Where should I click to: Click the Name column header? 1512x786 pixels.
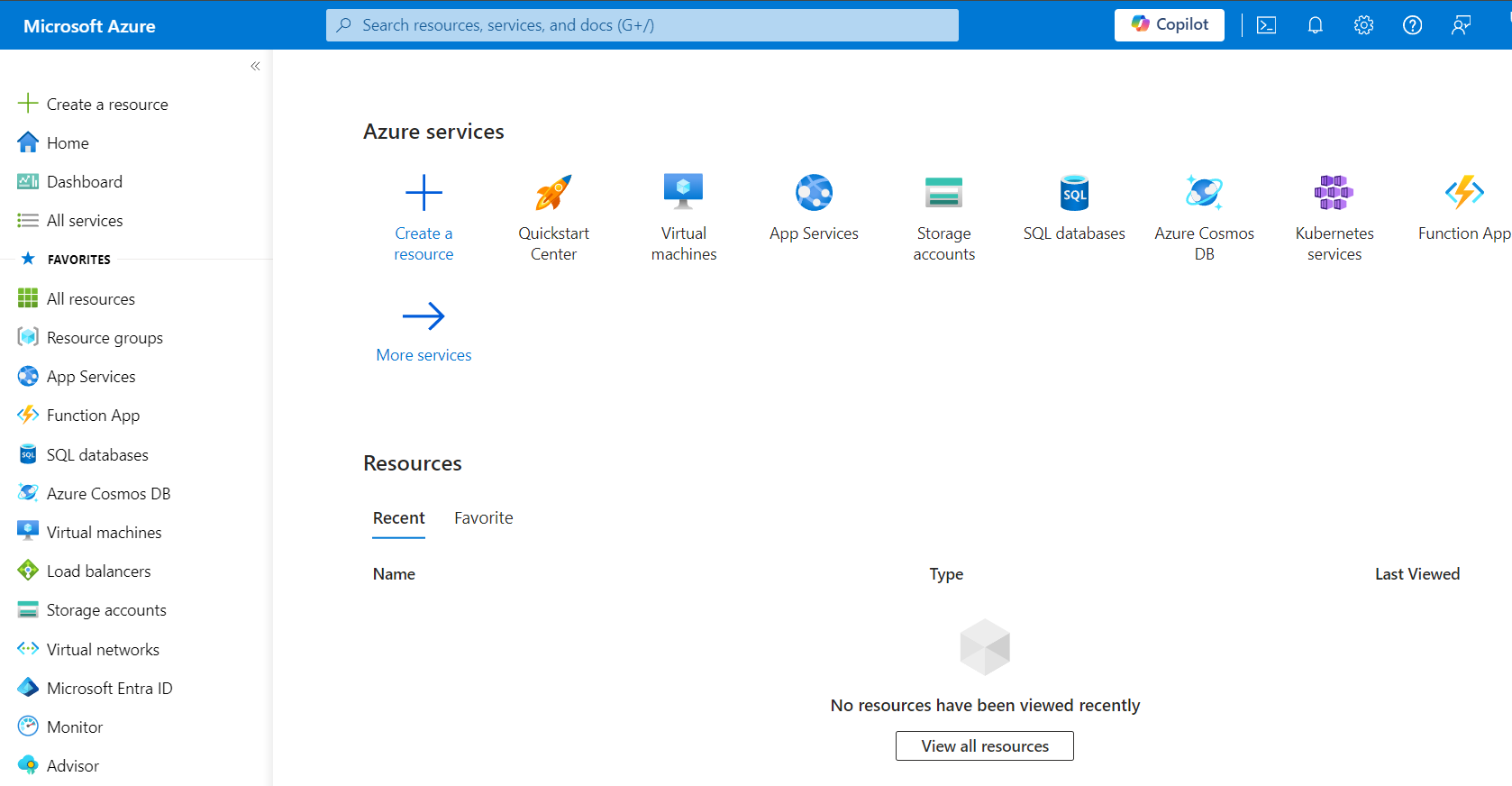click(x=394, y=574)
